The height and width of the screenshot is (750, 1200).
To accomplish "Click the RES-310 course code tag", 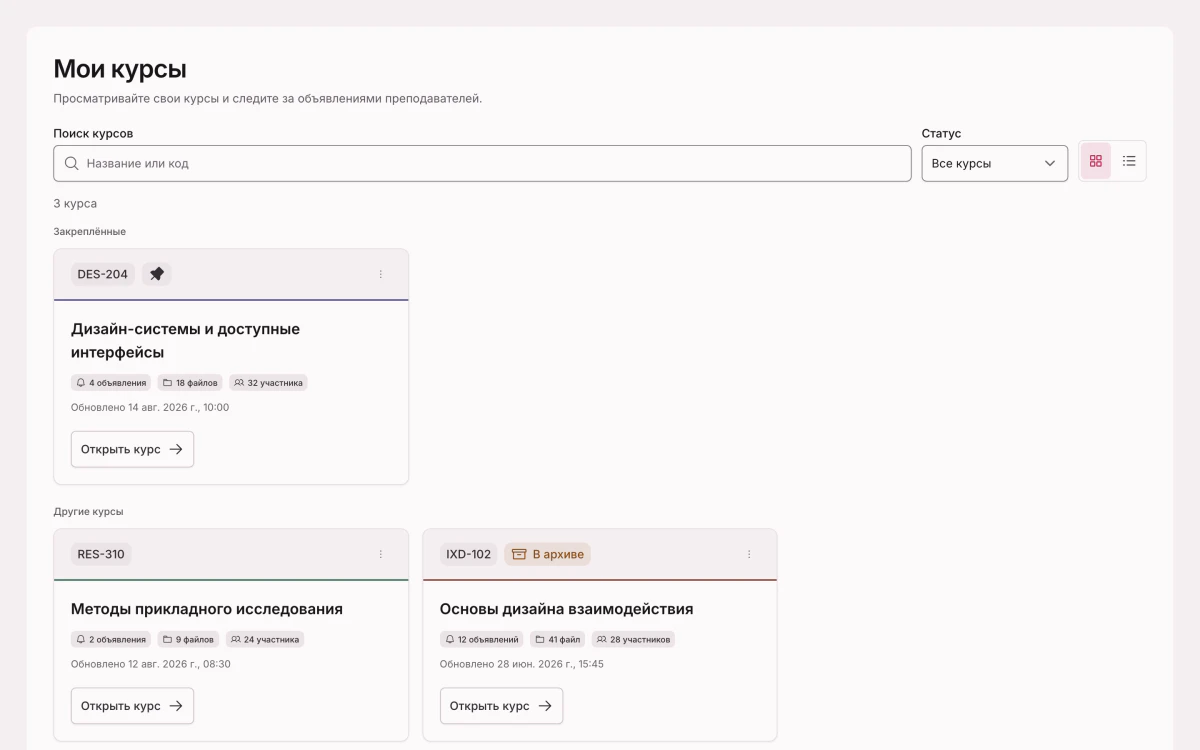I will click(101, 554).
